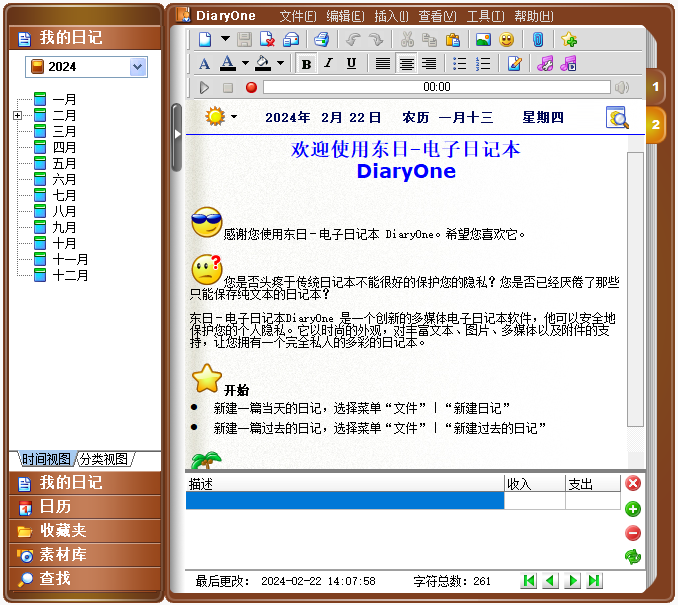Open background music settings wrench icon
The height and width of the screenshot is (605, 678).
tap(545, 64)
